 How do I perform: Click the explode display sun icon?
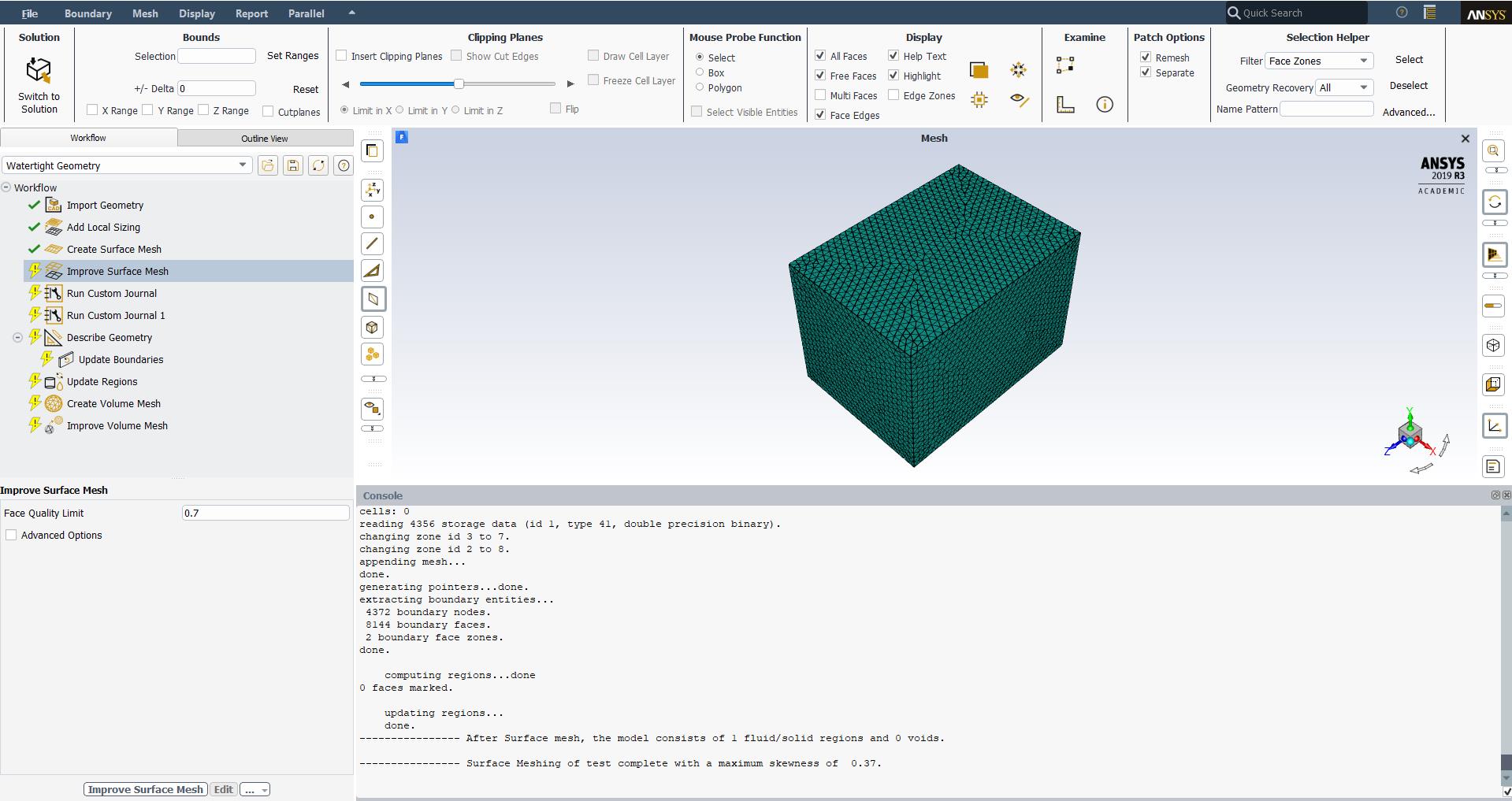click(1018, 70)
